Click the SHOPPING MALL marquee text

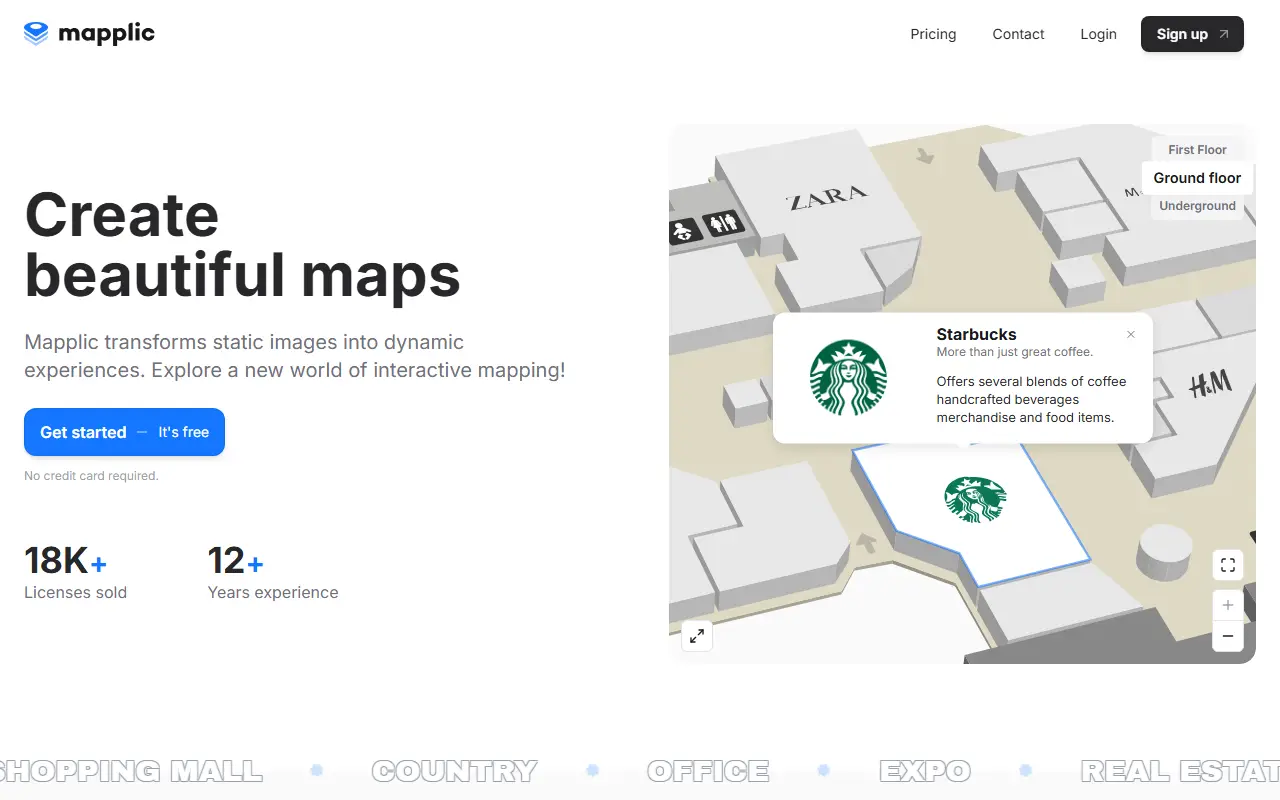131,771
